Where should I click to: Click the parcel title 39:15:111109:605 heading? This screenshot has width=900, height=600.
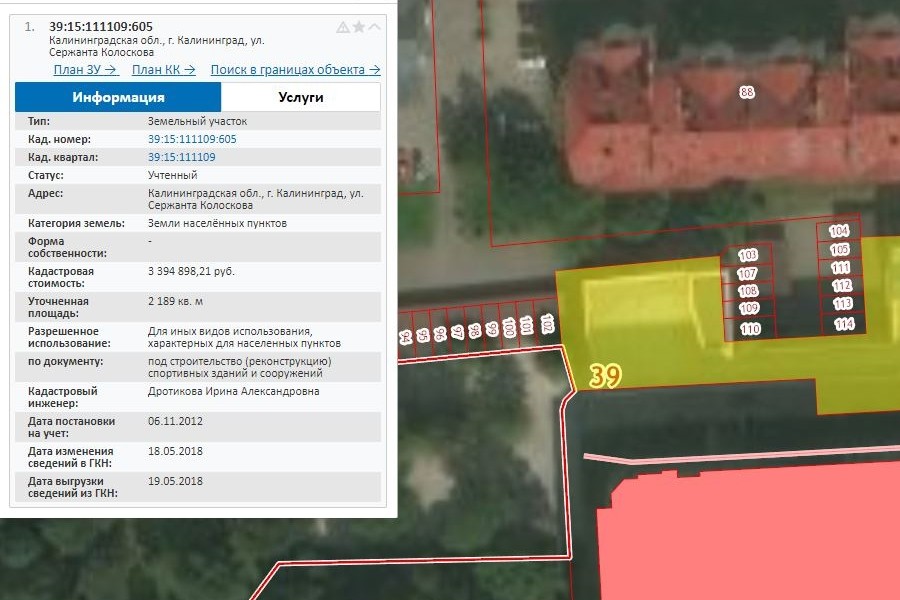[x=100, y=26]
